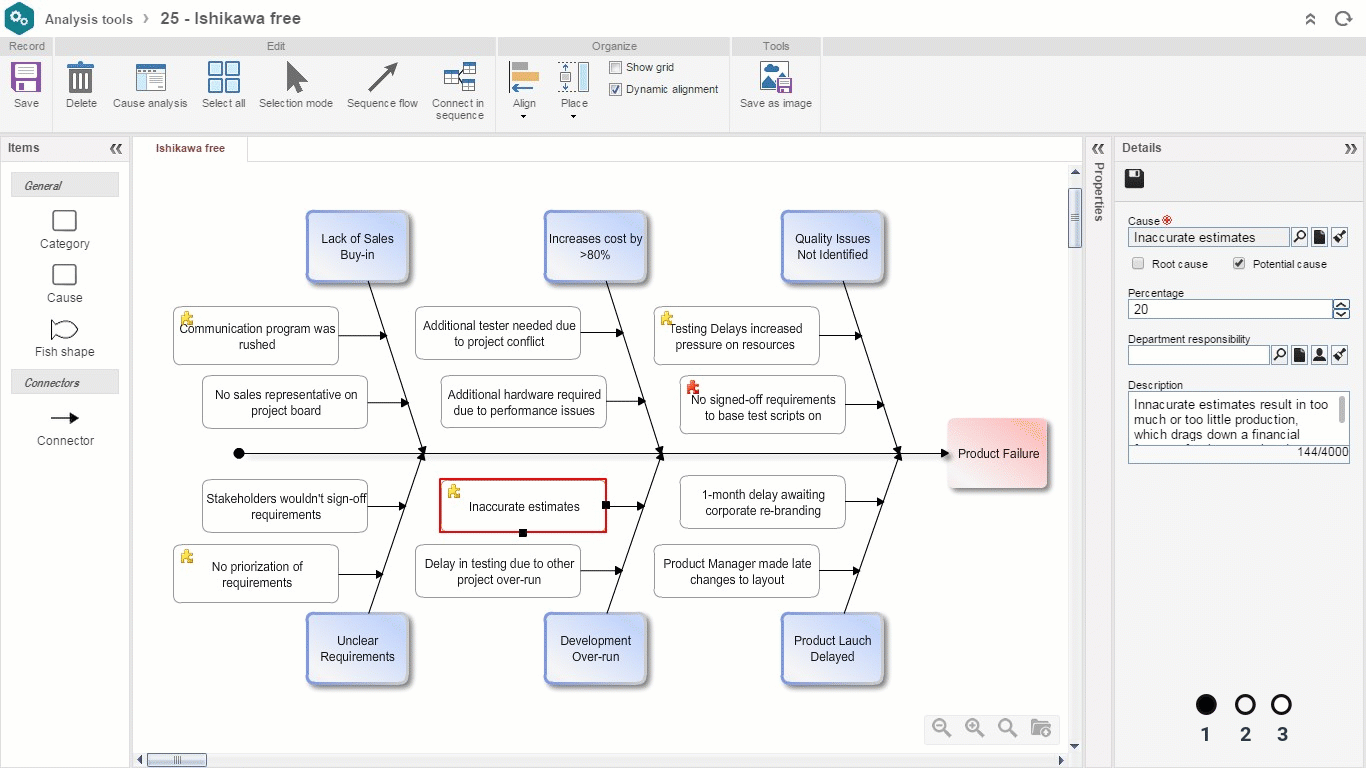
Task: Zoom in the diagram canvas
Action: [974, 728]
